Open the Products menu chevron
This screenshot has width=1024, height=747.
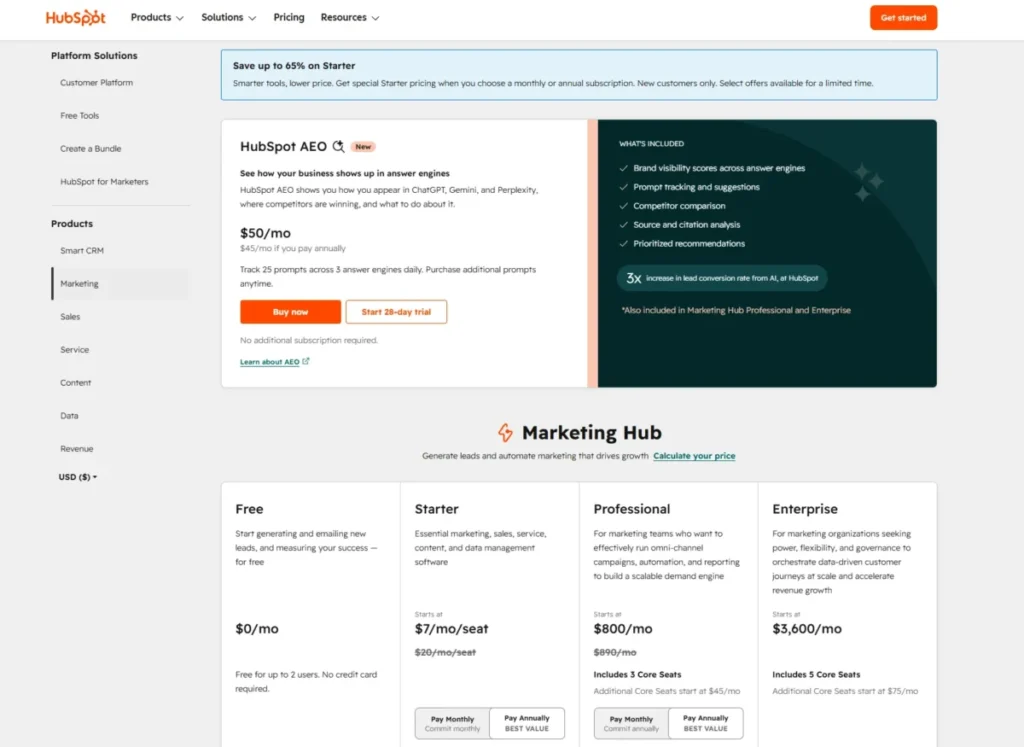(180, 18)
